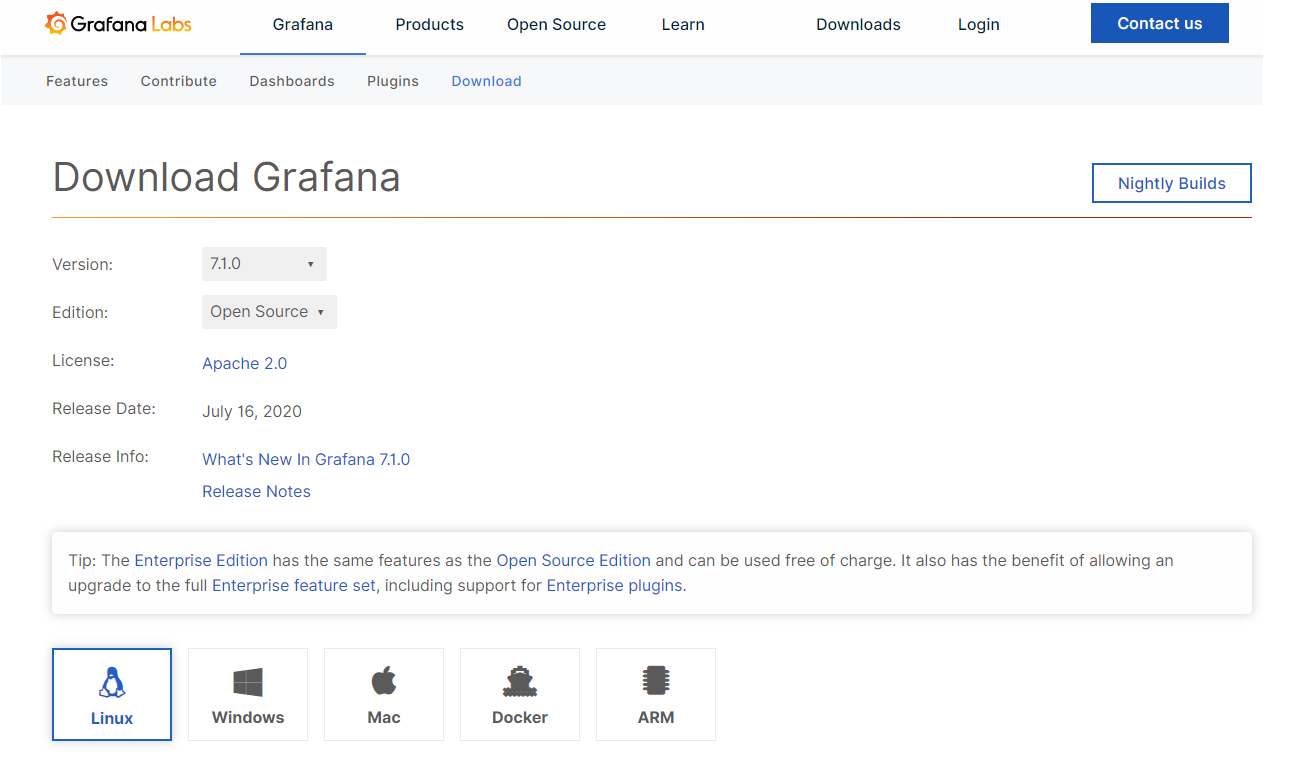Open the Learn menu

682,24
